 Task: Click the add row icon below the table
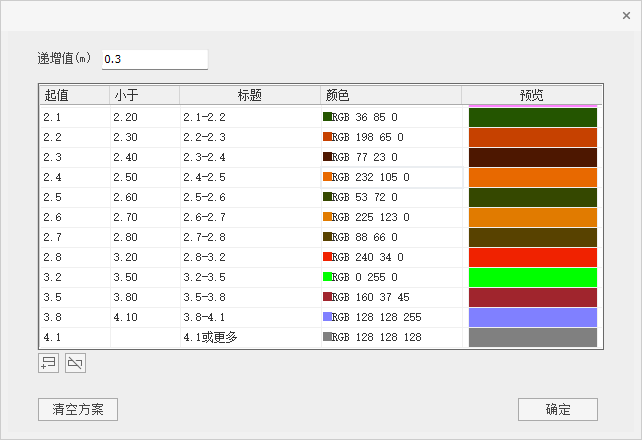pyautogui.click(x=47, y=363)
